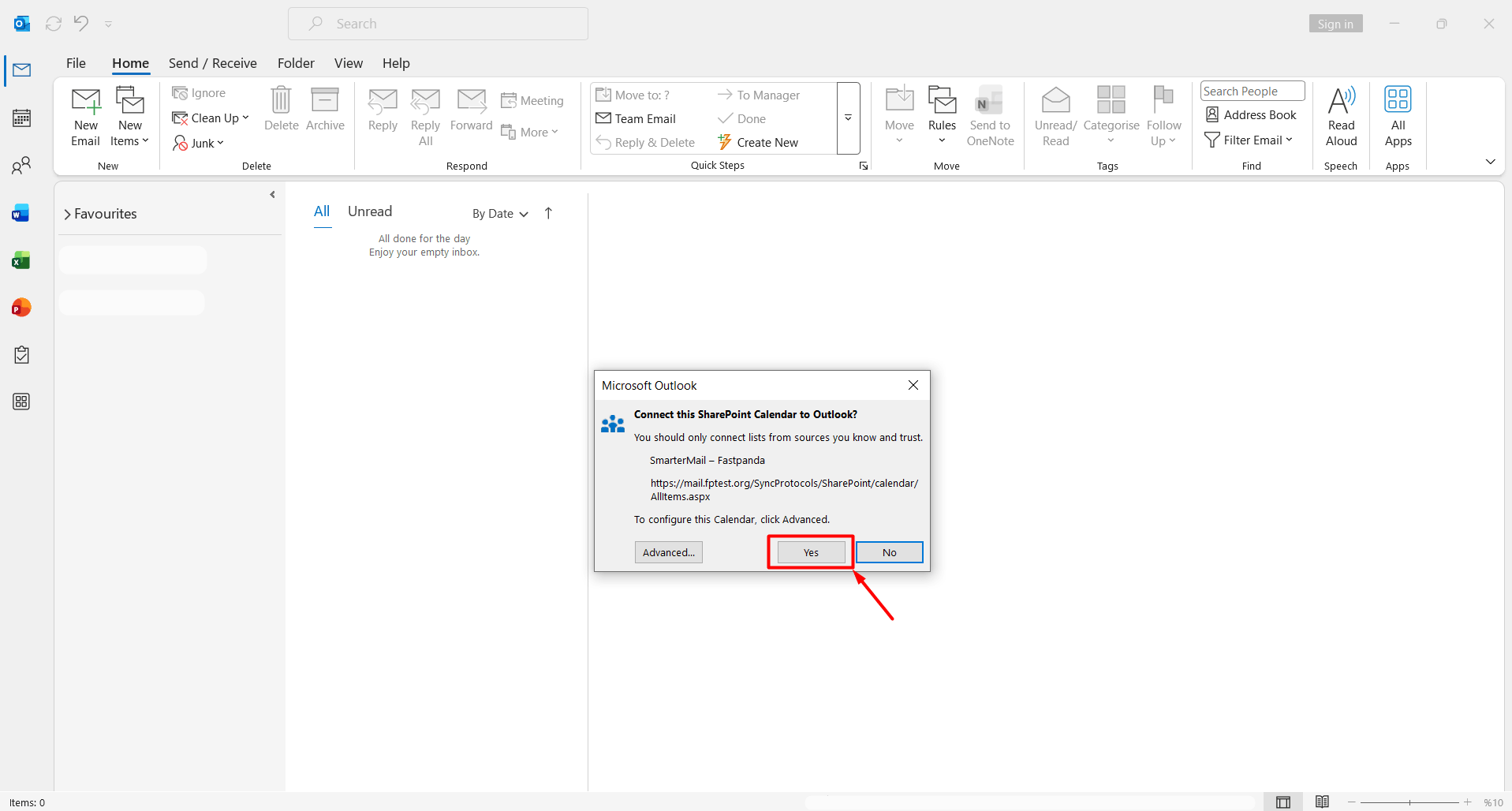Show Unread messages tab
This screenshot has width=1512, height=811.
370,211
